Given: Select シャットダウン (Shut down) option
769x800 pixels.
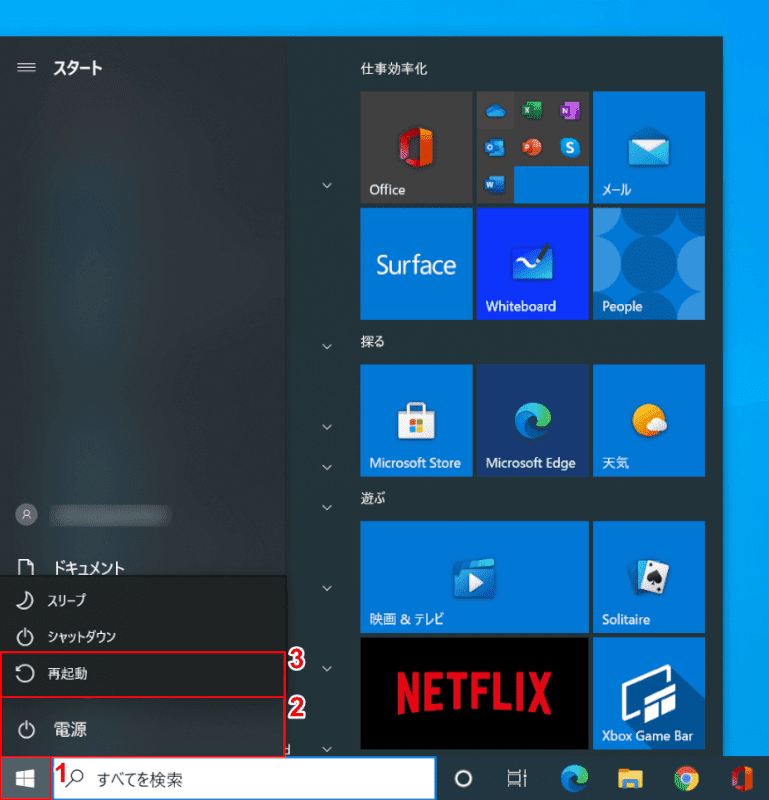Looking at the screenshot, I should (x=143, y=636).
